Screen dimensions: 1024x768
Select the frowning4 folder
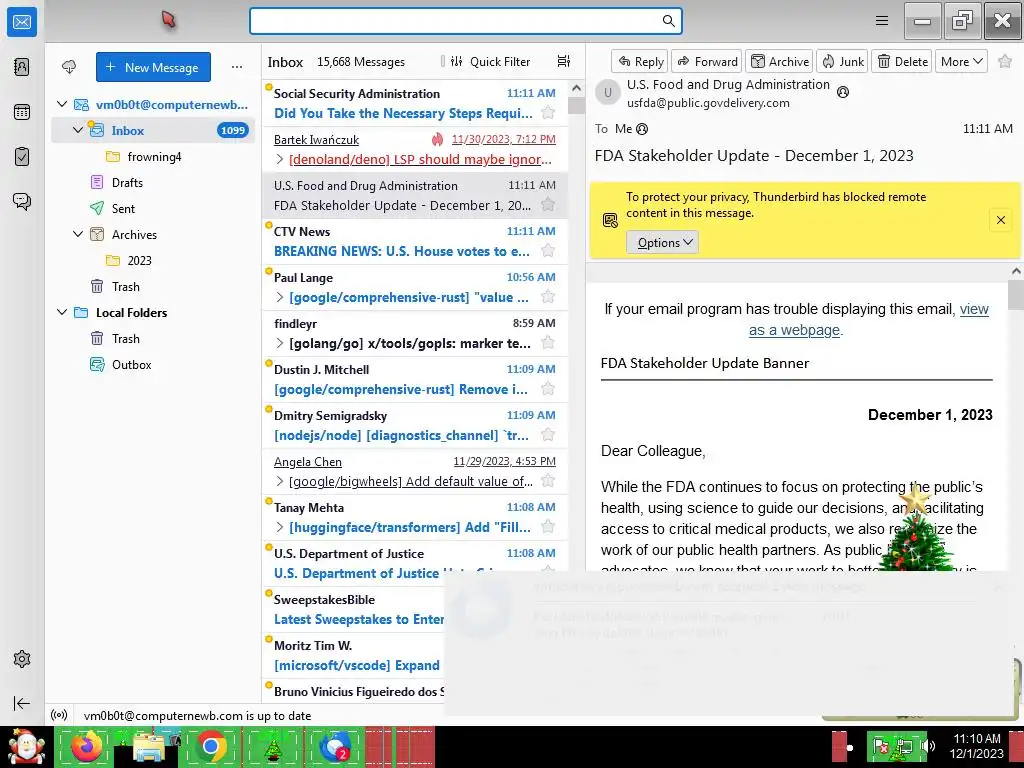click(154, 157)
